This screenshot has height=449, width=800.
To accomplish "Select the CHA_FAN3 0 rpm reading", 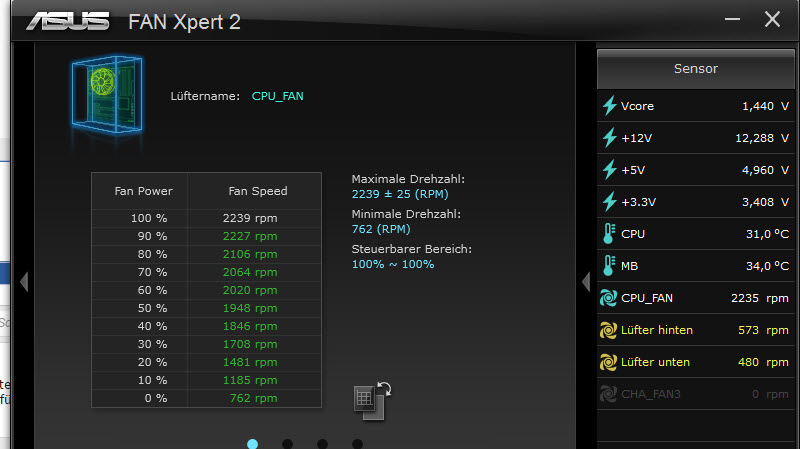I will 770,394.
